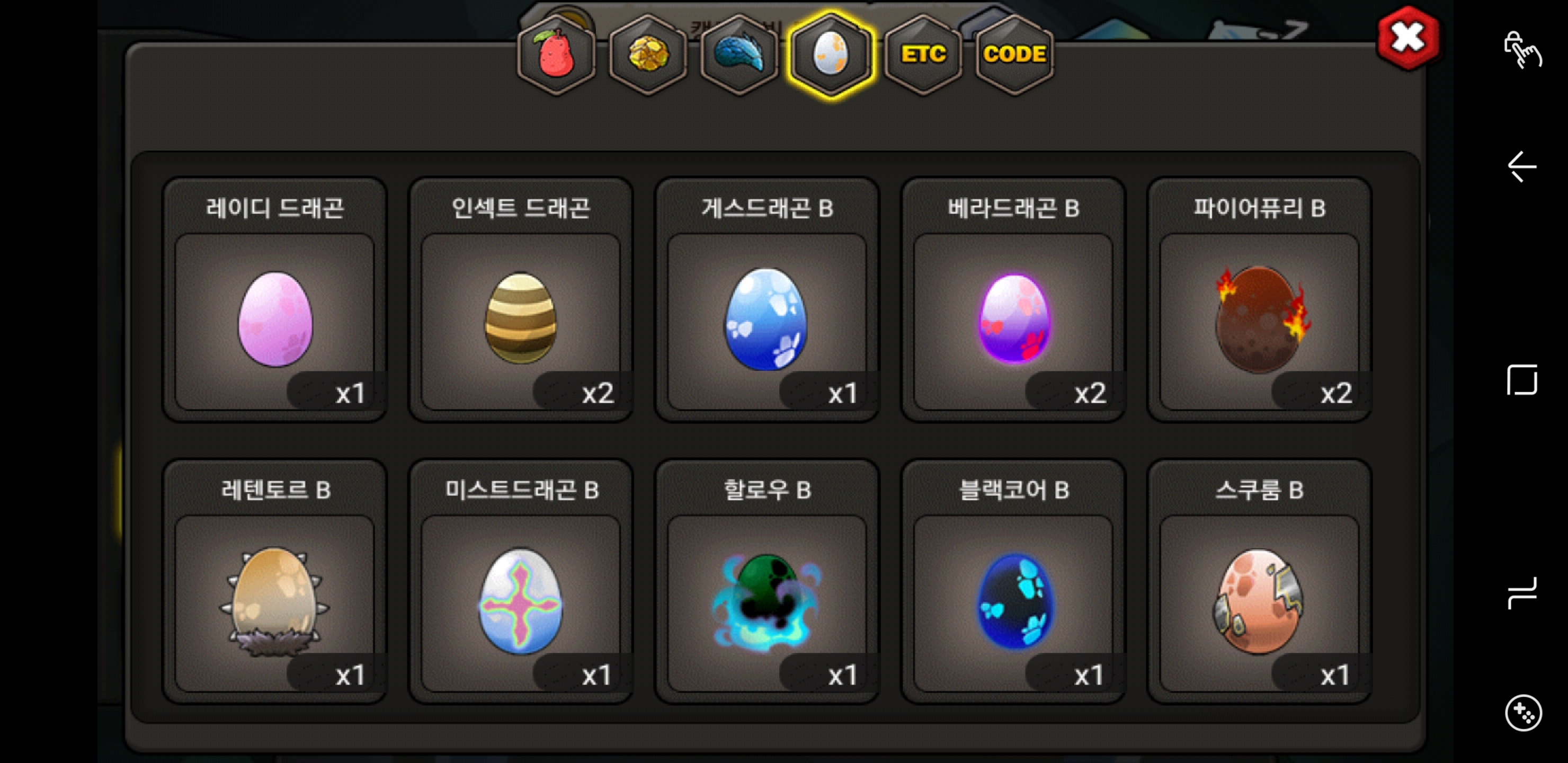Open the red fruit food tab
The width and height of the screenshot is (1568, 763).
tap(556, 54)
